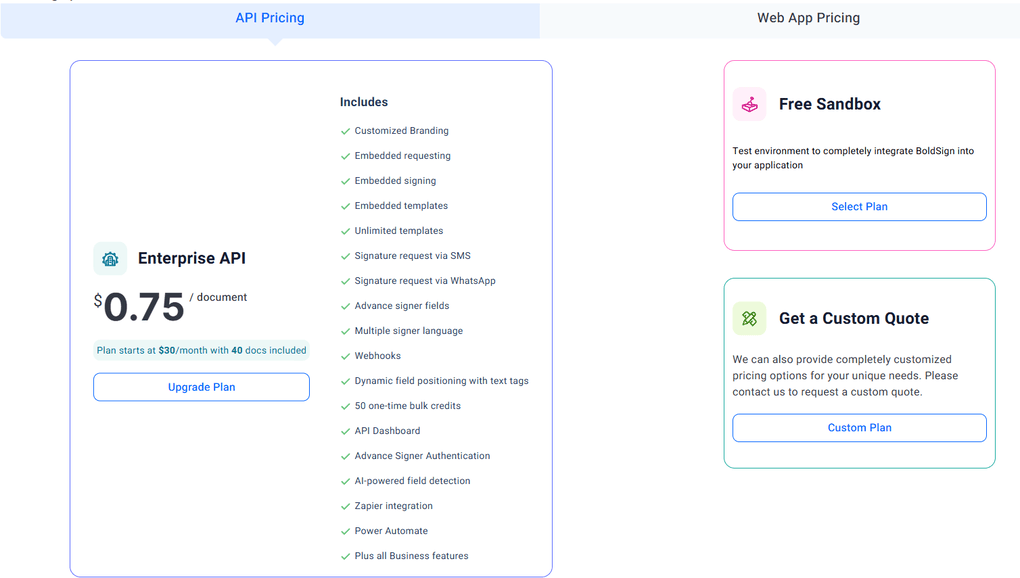Viewport: 1020px width, 578px height.
Task: Click the checkmark beside AI-powered field detection
Action: (x=345, y=480)
